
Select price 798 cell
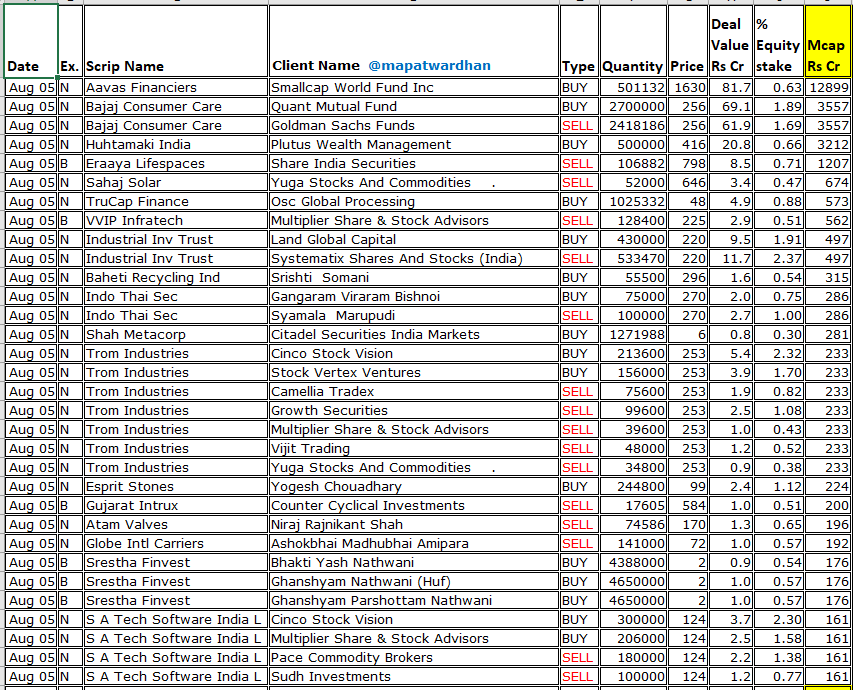tap(688, 164)
